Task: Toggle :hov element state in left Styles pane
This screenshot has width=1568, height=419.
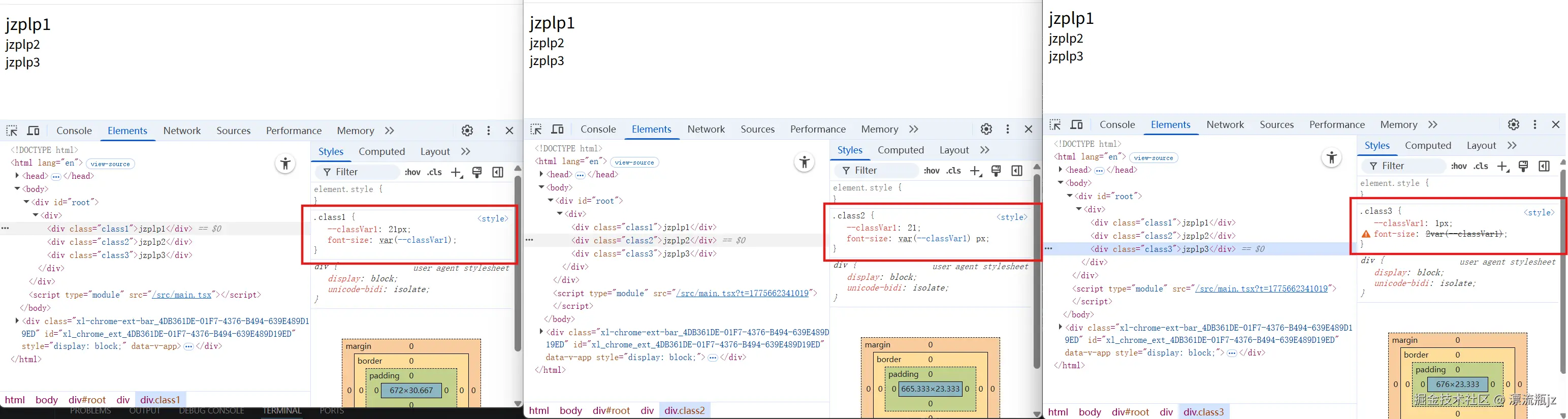Action: pos(412,172)
